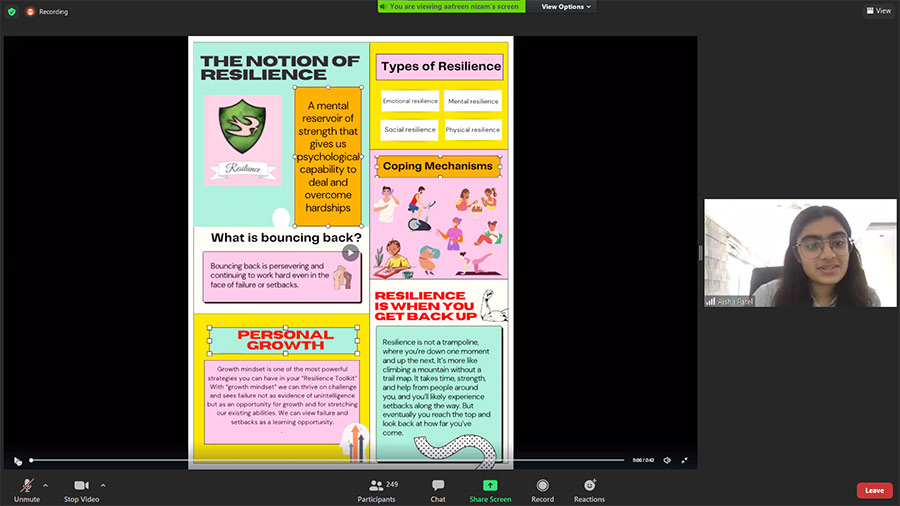Click the Unmute microphone icon
The image size is (900, 506).
26,485
